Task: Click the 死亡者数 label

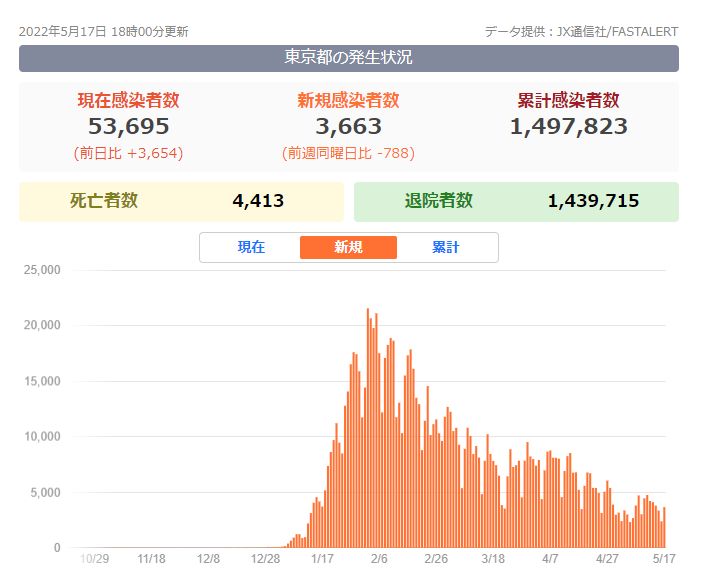Action: [104, 201]
